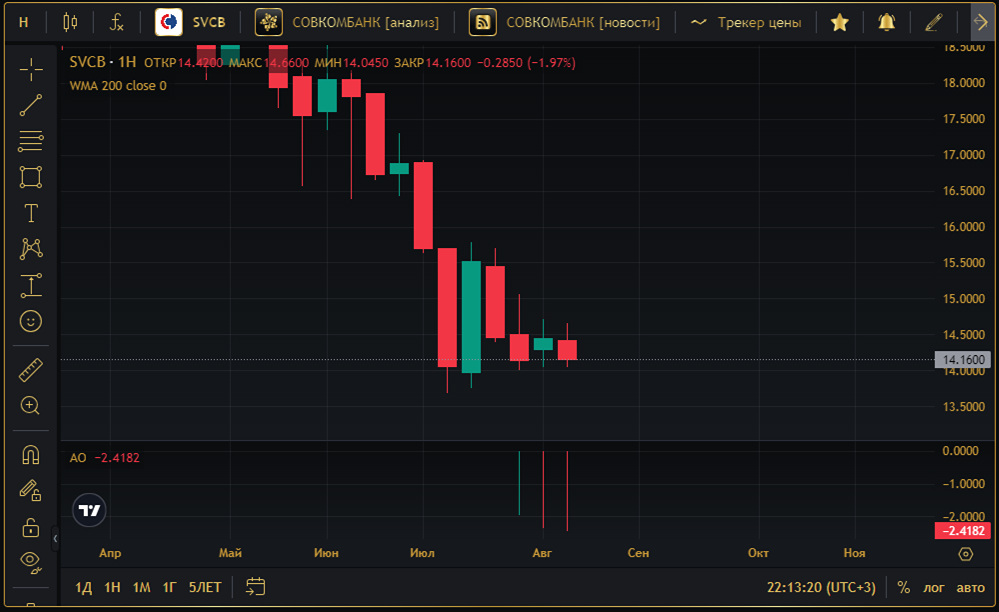Select the text annotation tool

[x=31, y=213]
